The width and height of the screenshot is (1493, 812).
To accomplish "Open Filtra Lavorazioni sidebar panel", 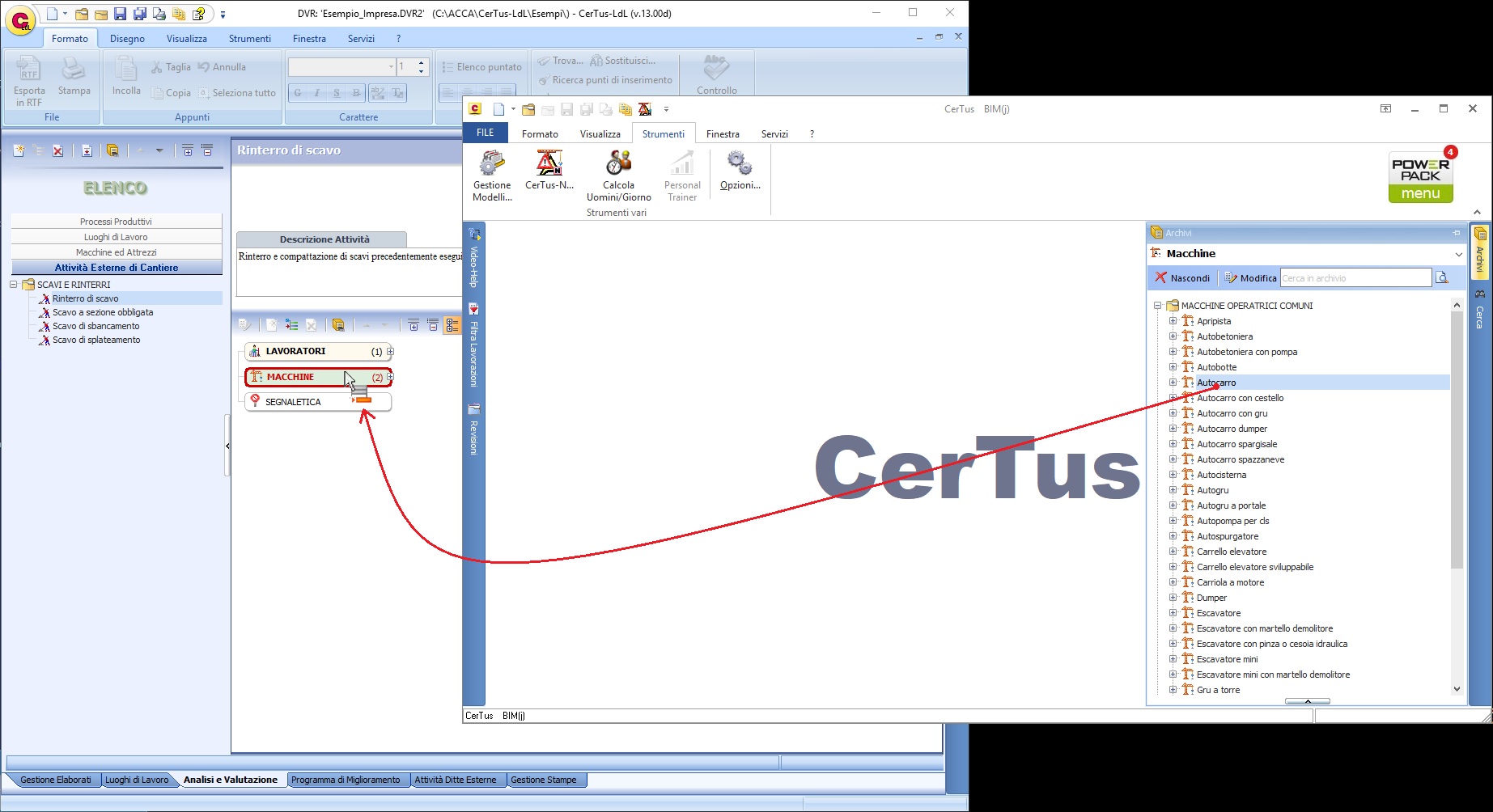I will click(474, 345).
